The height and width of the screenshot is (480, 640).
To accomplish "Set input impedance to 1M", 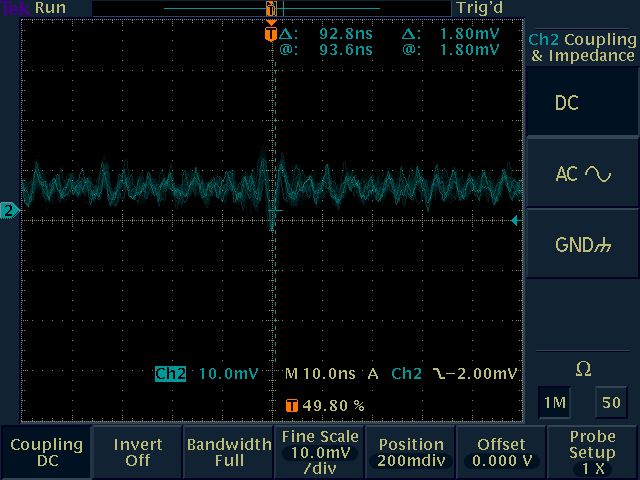I will pos(555,403).
